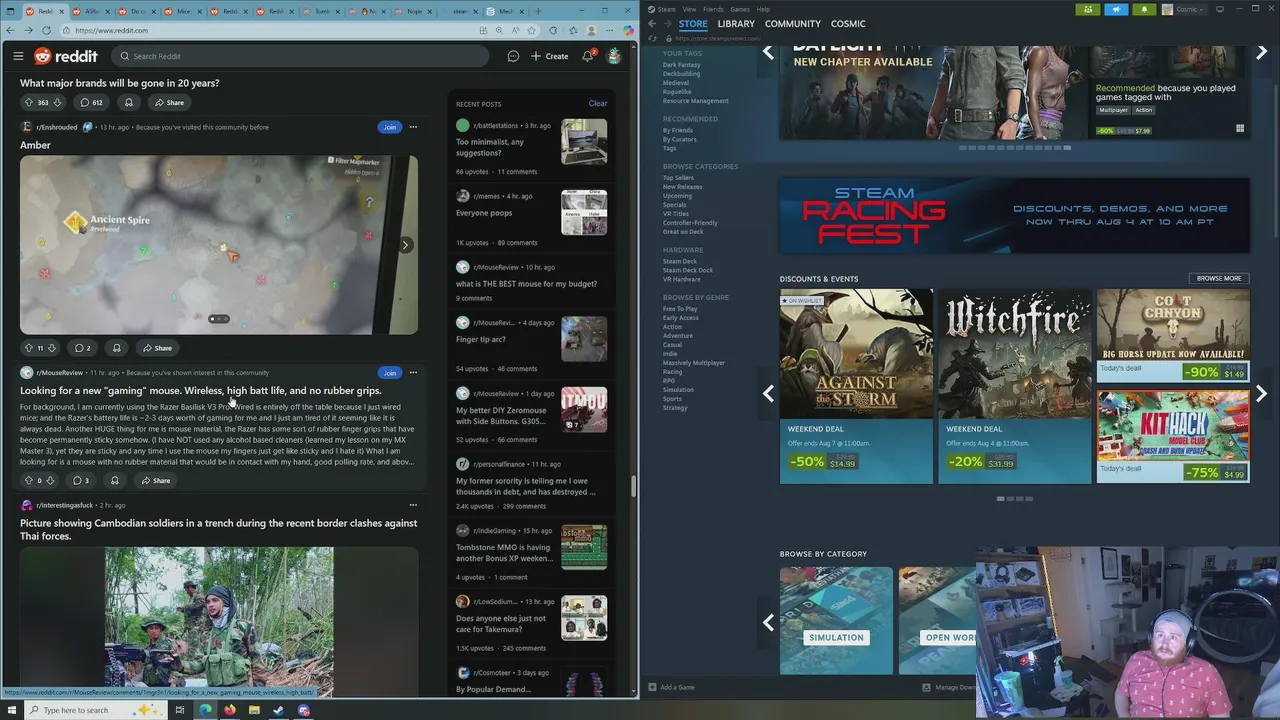Open the Reddit user avatar menu
Image resolution: width=1280 pixels, height=720 pixels.
pyautogui.click(x=614, y=56)
